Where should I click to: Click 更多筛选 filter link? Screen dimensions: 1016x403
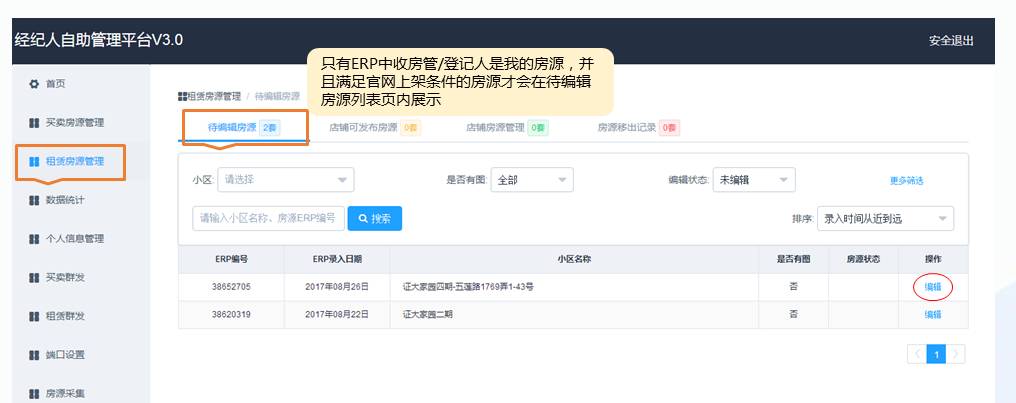pos(906,181)
